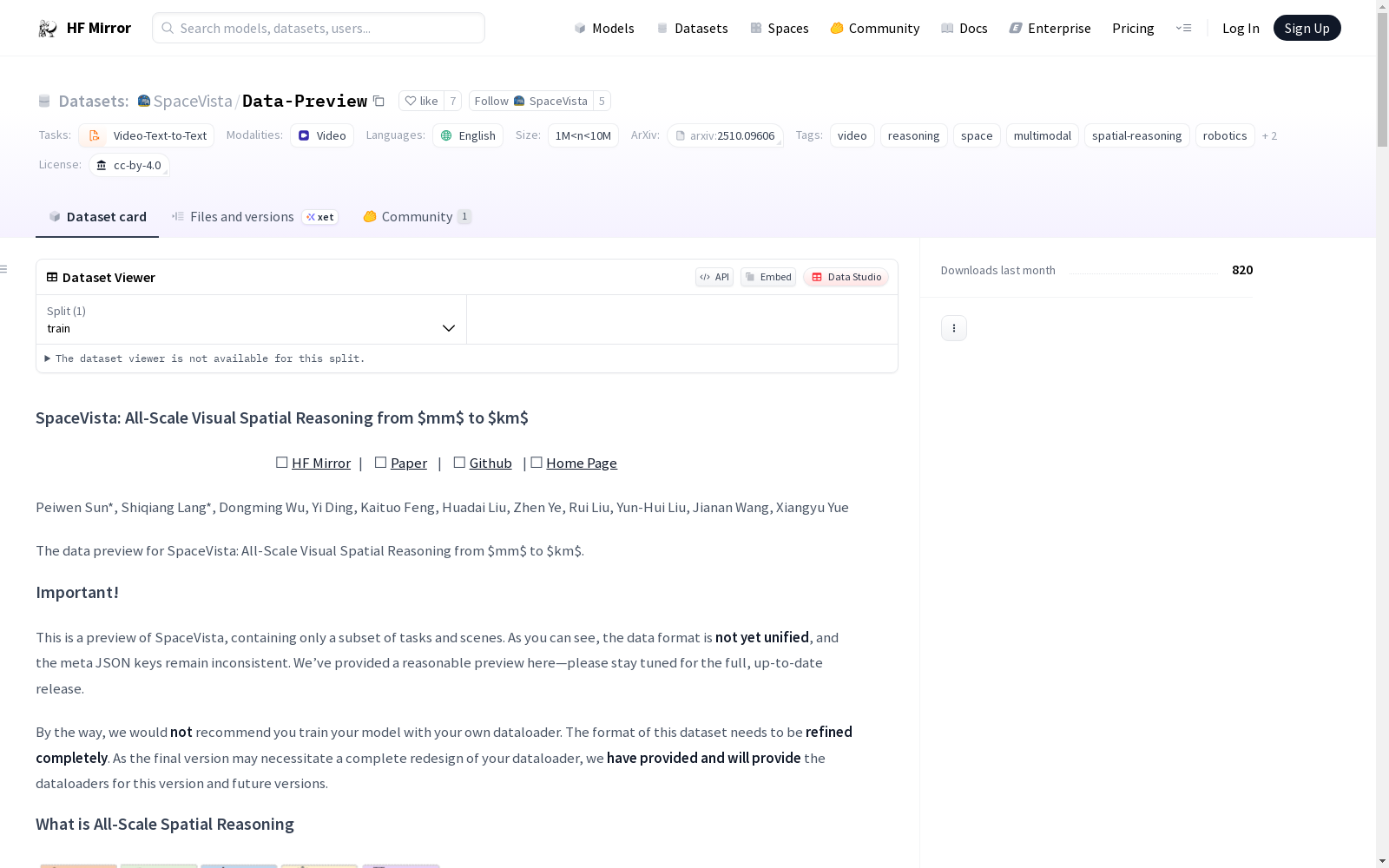The width and height of the screenshot is (1389, 868).
Task: Like the Data-Preview dataset
Action: (421, 101)
